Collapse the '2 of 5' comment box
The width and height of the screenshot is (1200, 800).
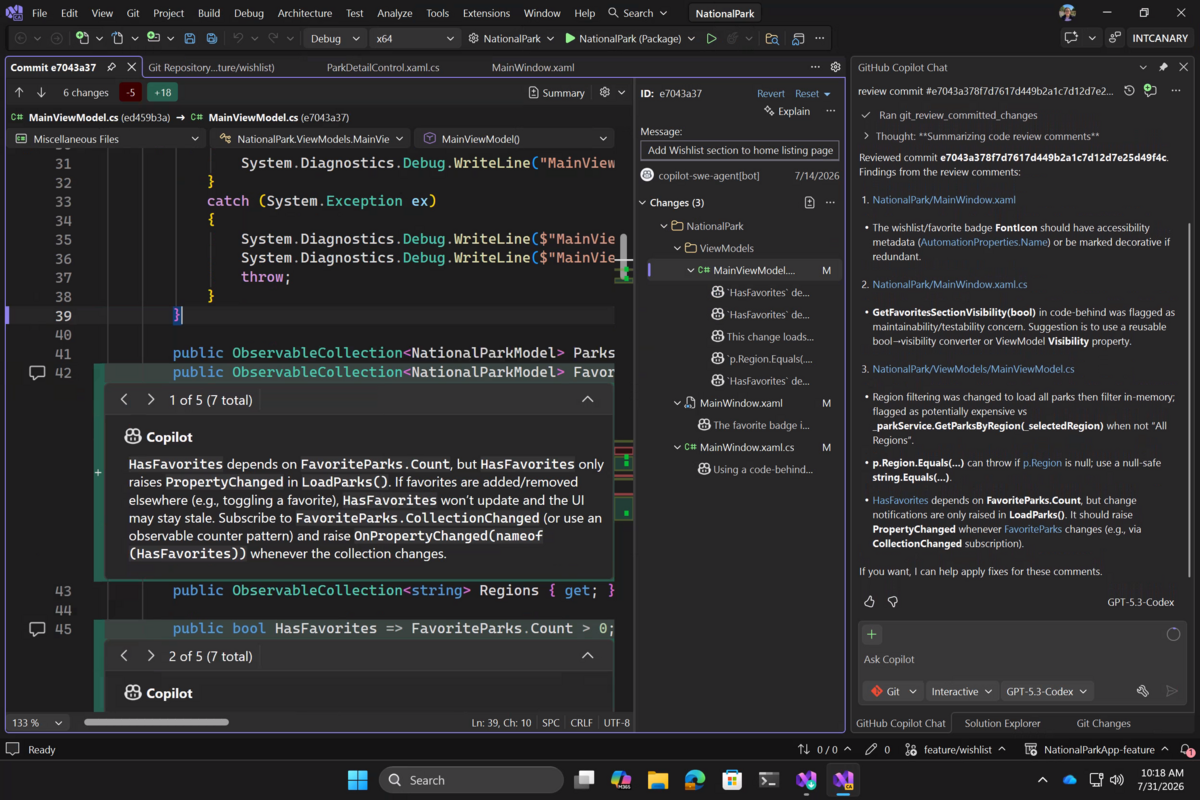tap(588, 656)
